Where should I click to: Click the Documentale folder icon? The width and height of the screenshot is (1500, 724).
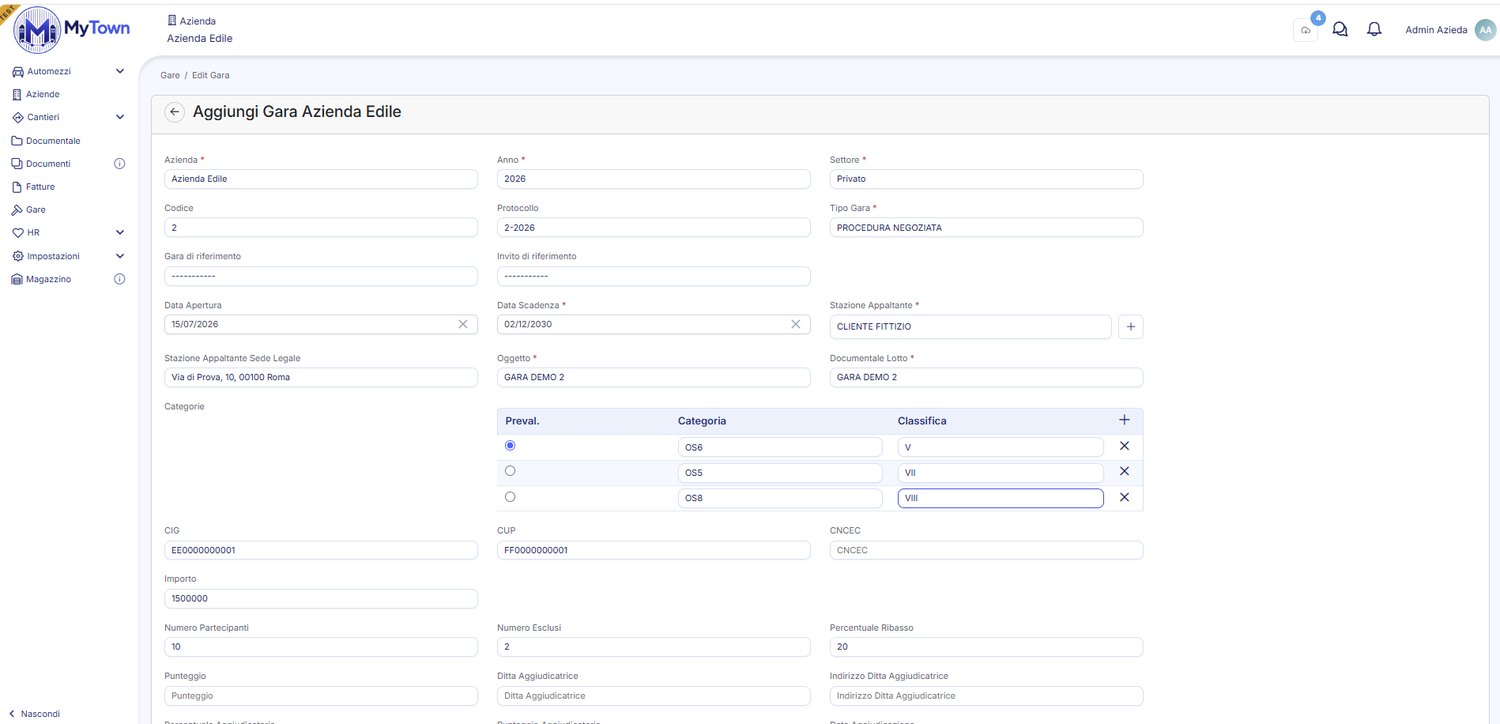(x=17, y=141)
